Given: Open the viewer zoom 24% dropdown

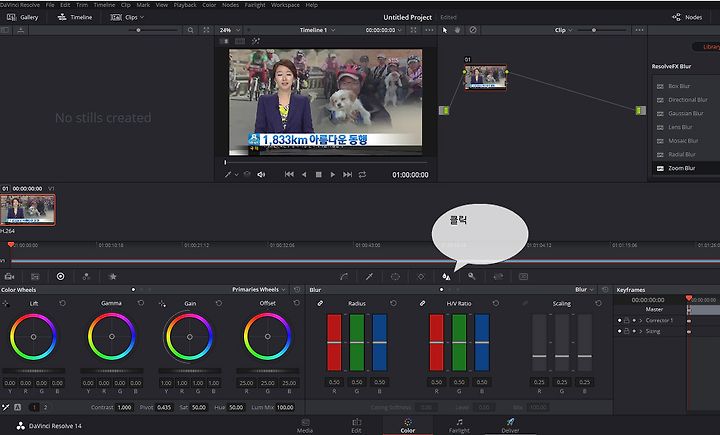Looking at the screenshot, I should click(x=230, y=30).
